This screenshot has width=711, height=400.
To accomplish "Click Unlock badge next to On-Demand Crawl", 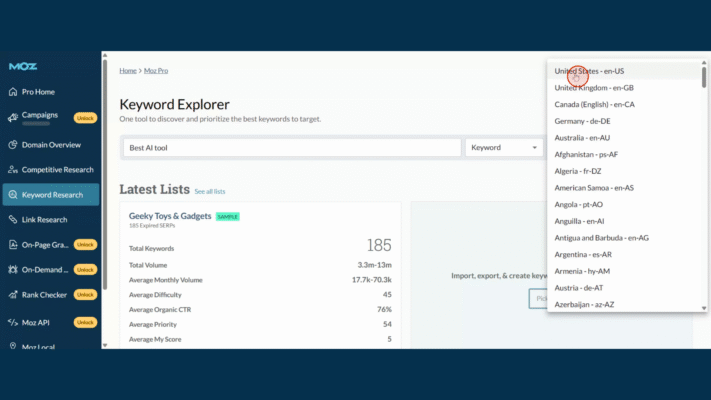I will coord(85,269).
